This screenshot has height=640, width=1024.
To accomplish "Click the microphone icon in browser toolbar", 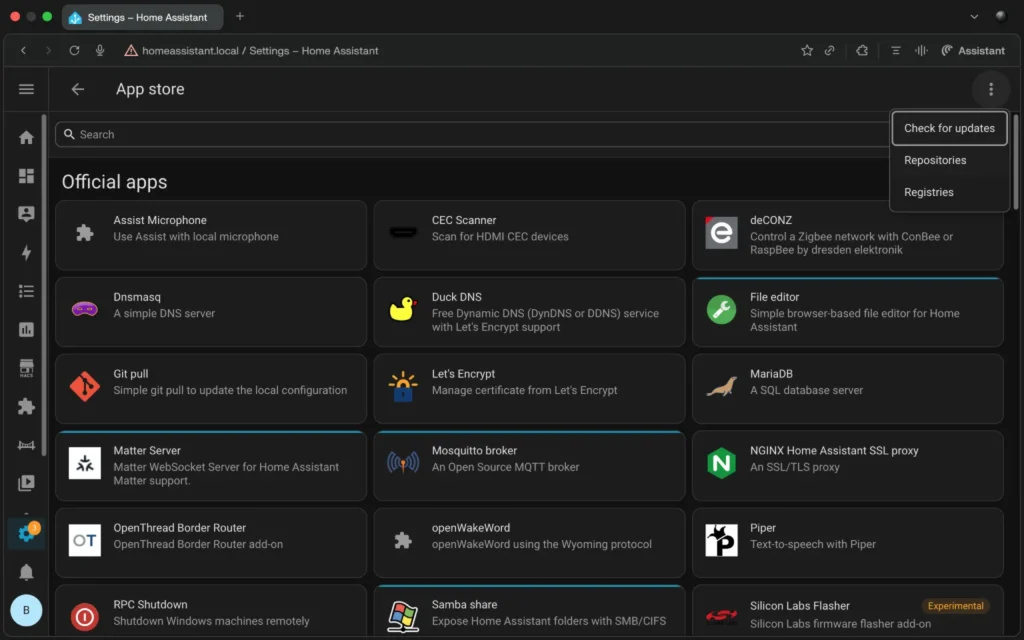I will click(99, 50).
